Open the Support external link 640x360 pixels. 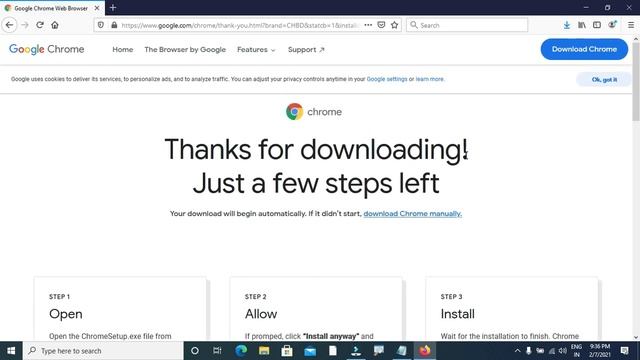(306, 49)
